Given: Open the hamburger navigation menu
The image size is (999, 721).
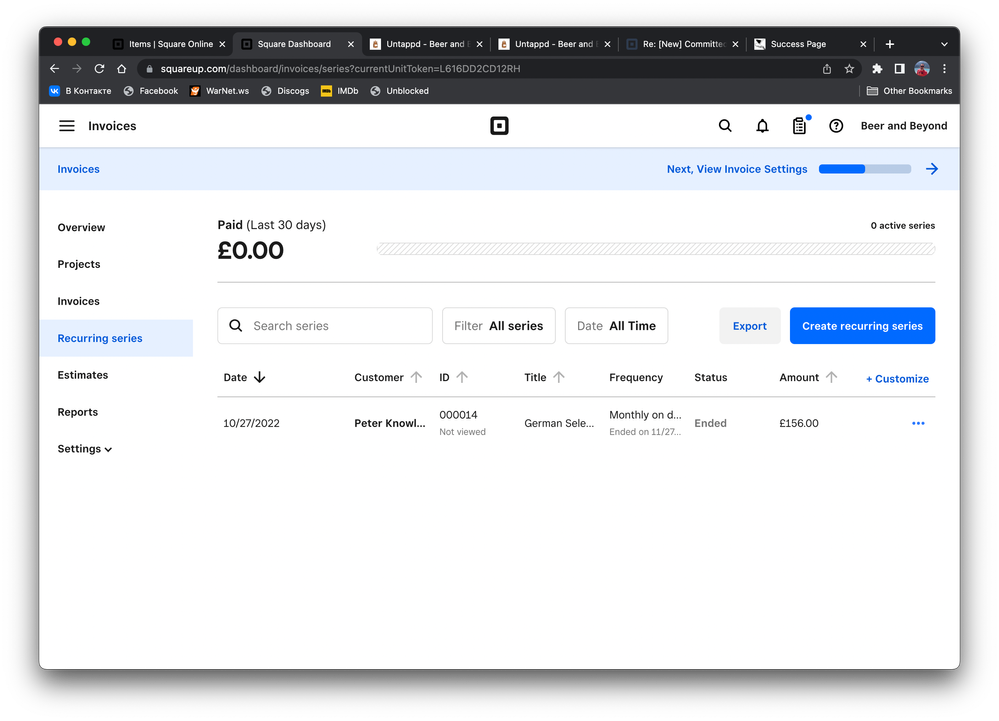Looking at the screenshot, I should click(67, 126).
